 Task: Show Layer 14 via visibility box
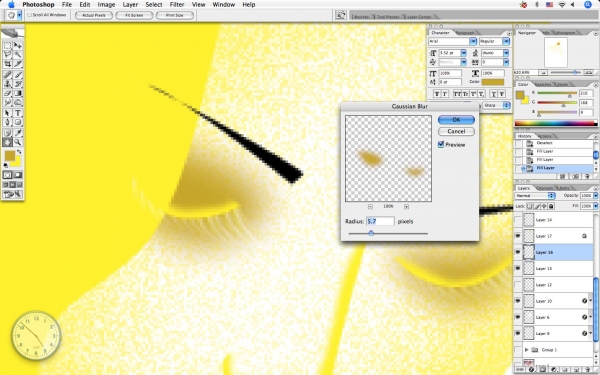[518, 220]
